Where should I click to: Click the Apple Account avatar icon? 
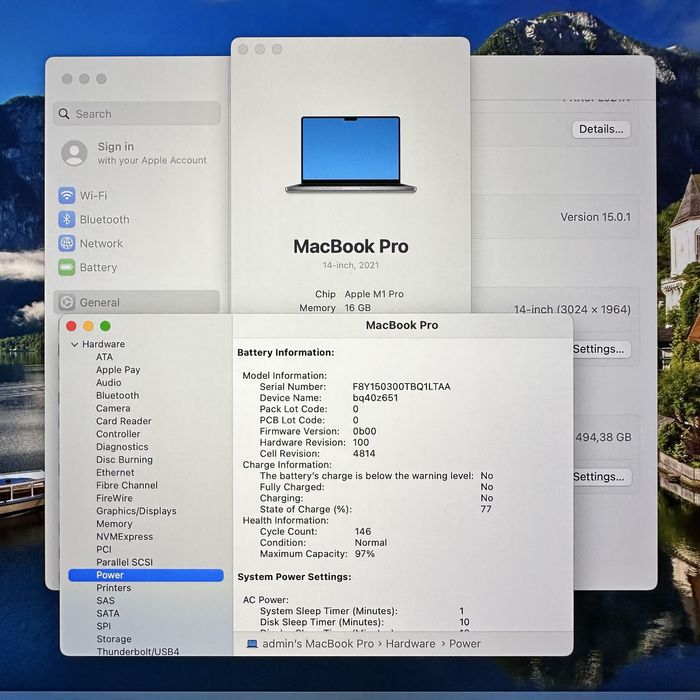(74, 153)
